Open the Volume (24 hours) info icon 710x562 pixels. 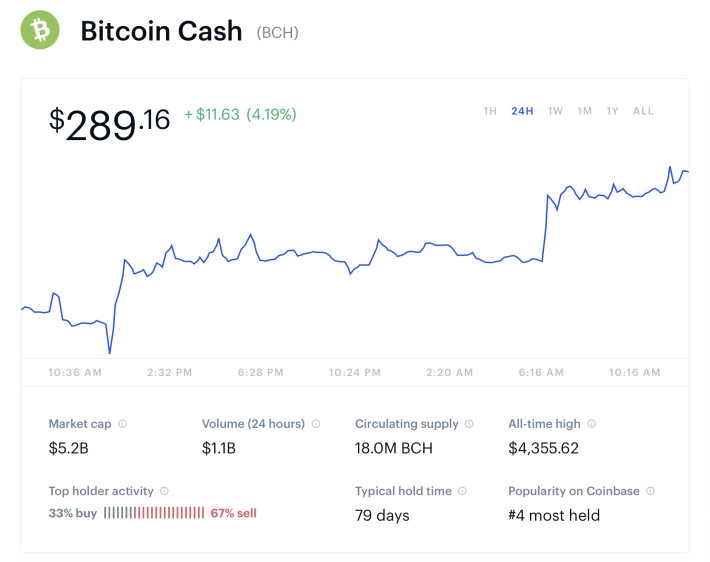click(316, 424)
